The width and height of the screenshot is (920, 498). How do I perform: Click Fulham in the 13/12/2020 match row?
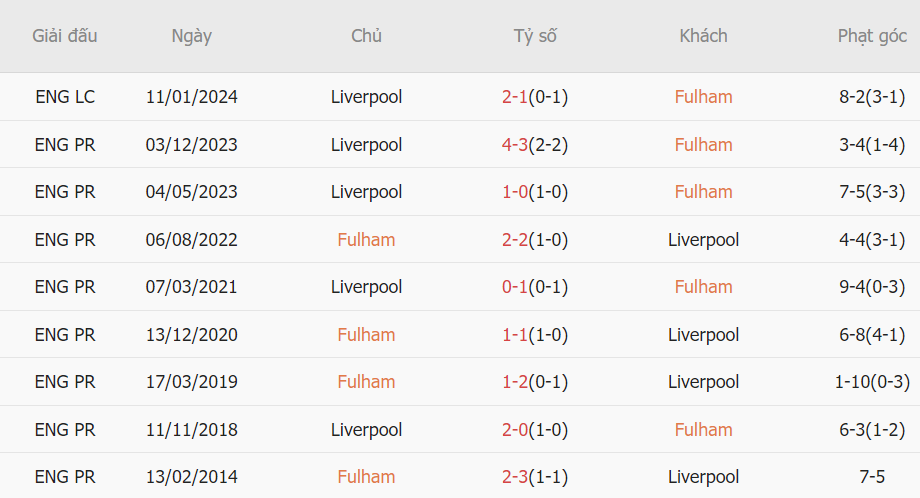366,335
